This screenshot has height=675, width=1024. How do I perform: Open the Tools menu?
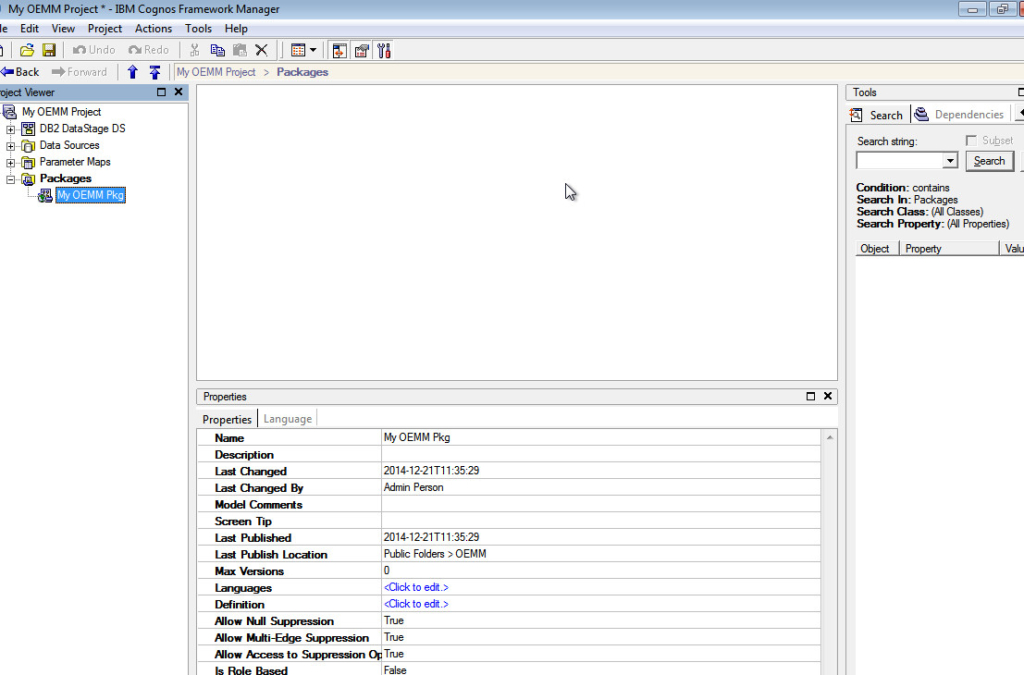[x=199, y=29]
